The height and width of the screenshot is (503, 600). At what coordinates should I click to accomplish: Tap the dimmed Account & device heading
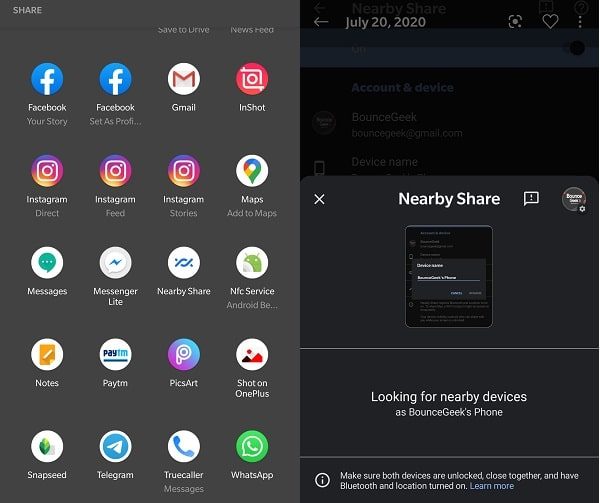[x=403, y=88]
